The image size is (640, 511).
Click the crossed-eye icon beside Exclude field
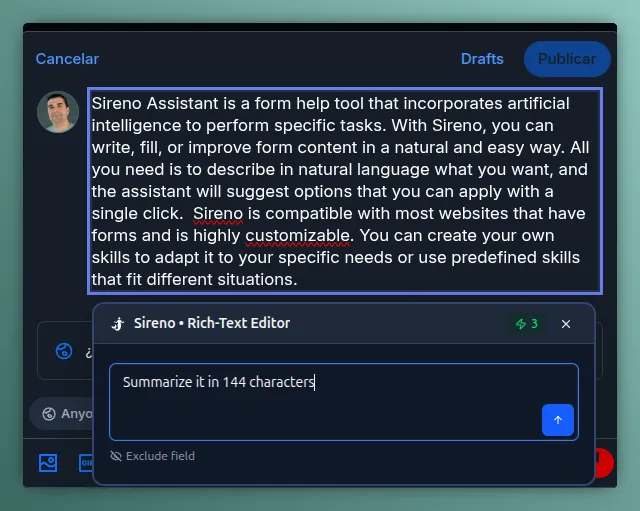click(x=116, y=456)
